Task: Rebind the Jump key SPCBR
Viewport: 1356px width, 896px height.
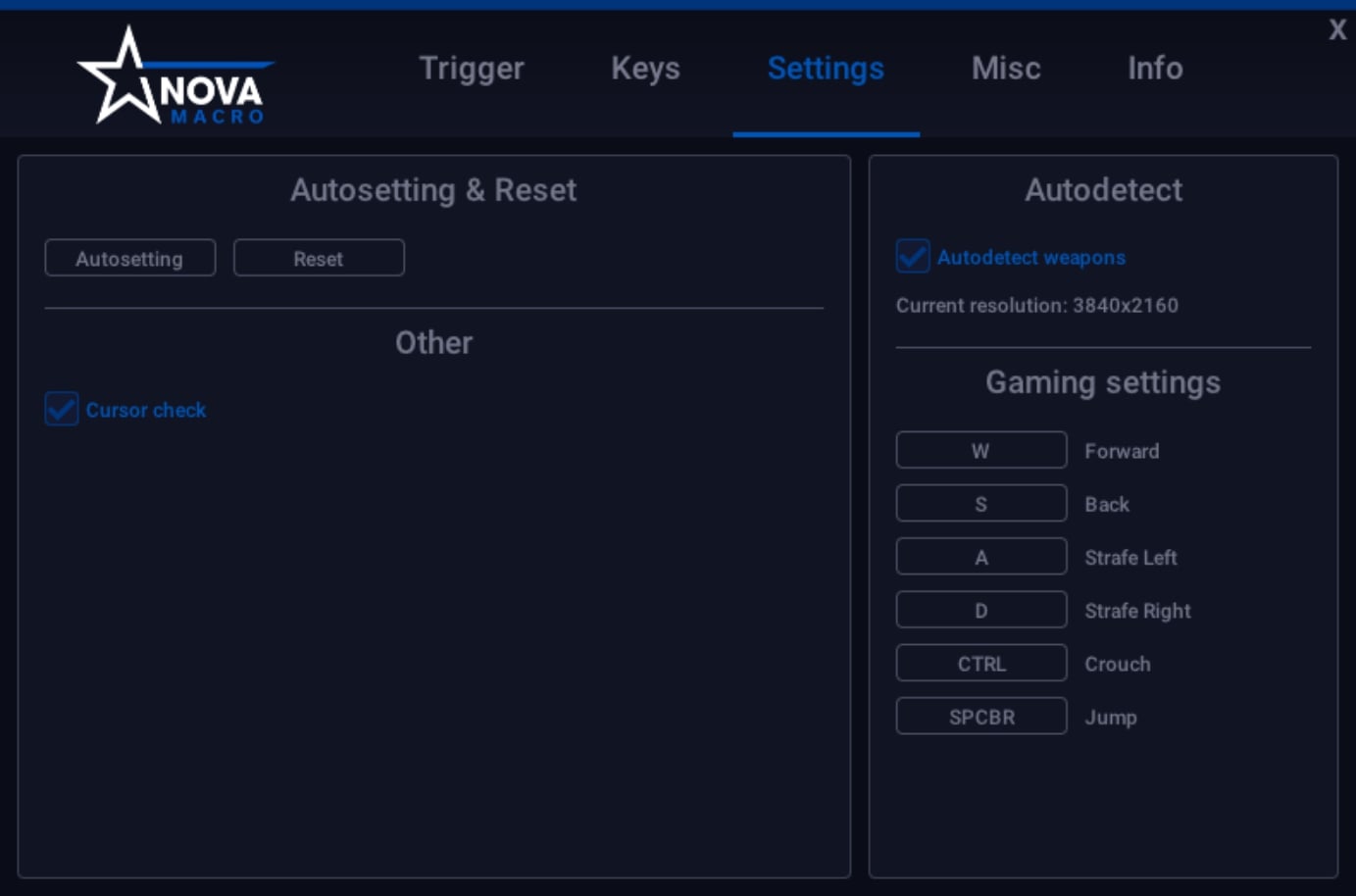Action: [981, 716]
